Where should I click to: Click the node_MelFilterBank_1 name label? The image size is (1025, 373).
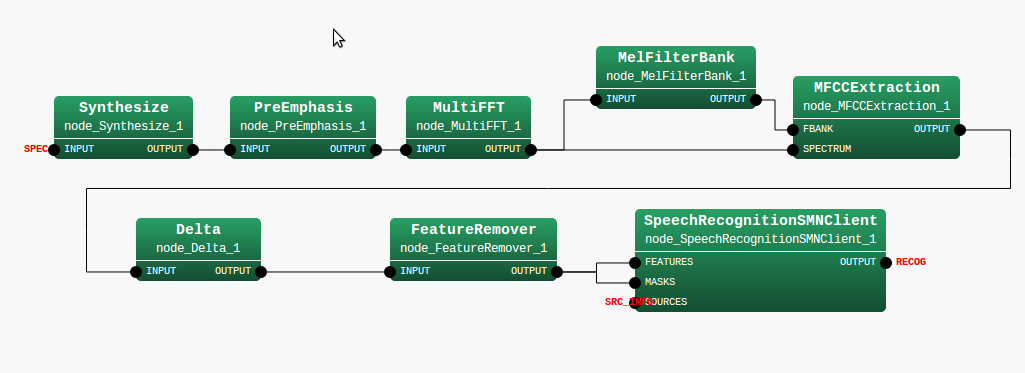click(676, 76)
